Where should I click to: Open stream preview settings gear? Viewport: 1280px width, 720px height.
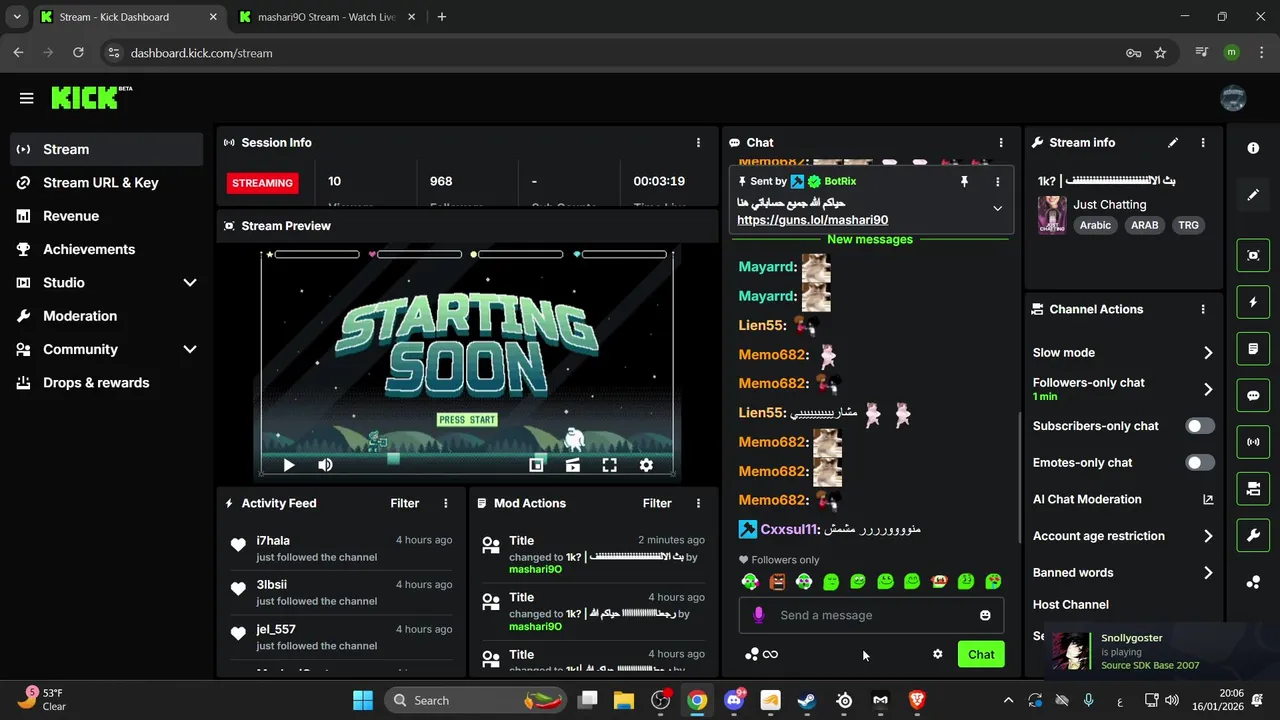click(x=646, y=465)
